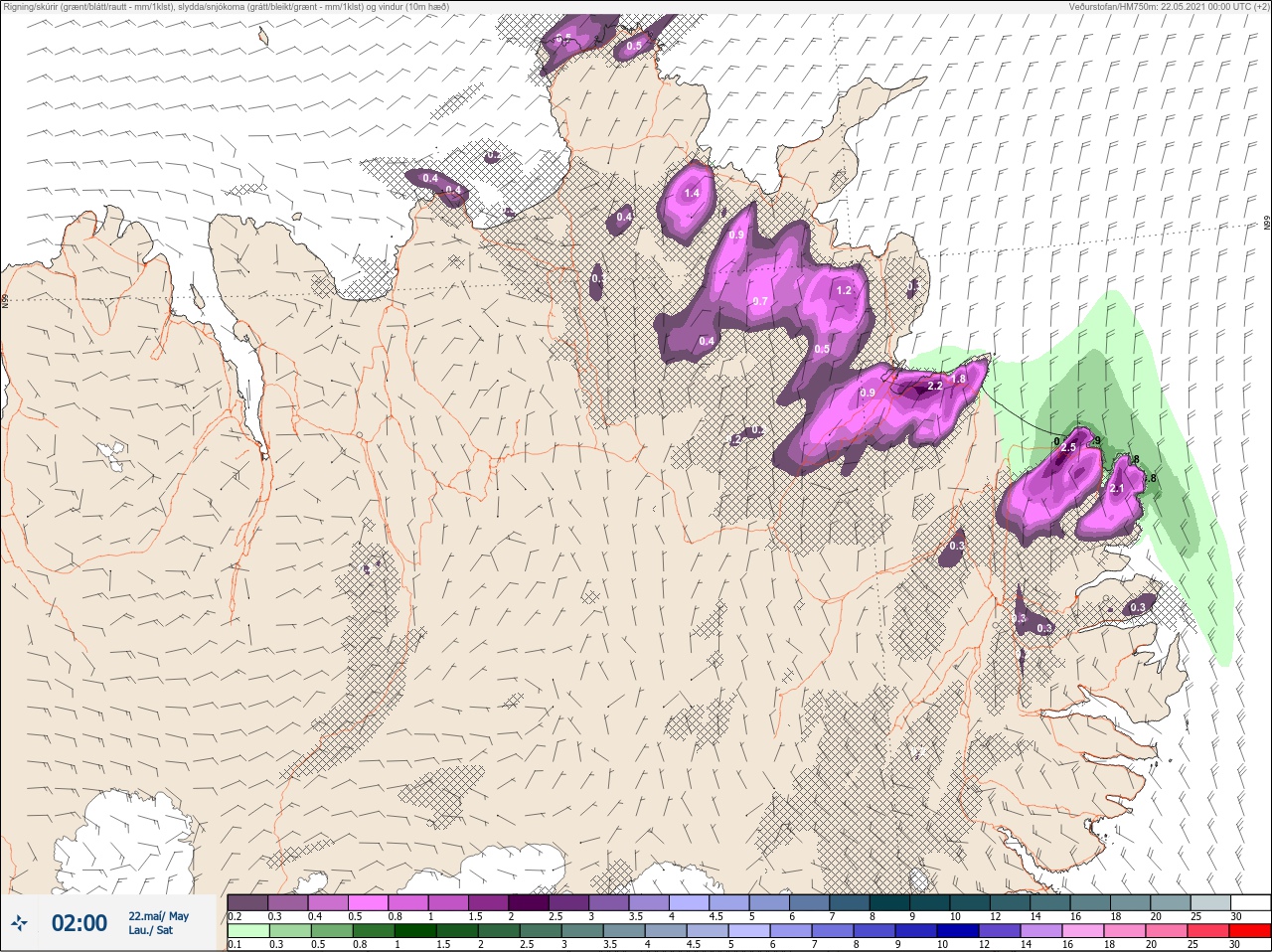
Task: Click the 0.7 precipitation value on the map
Action: 760,301
